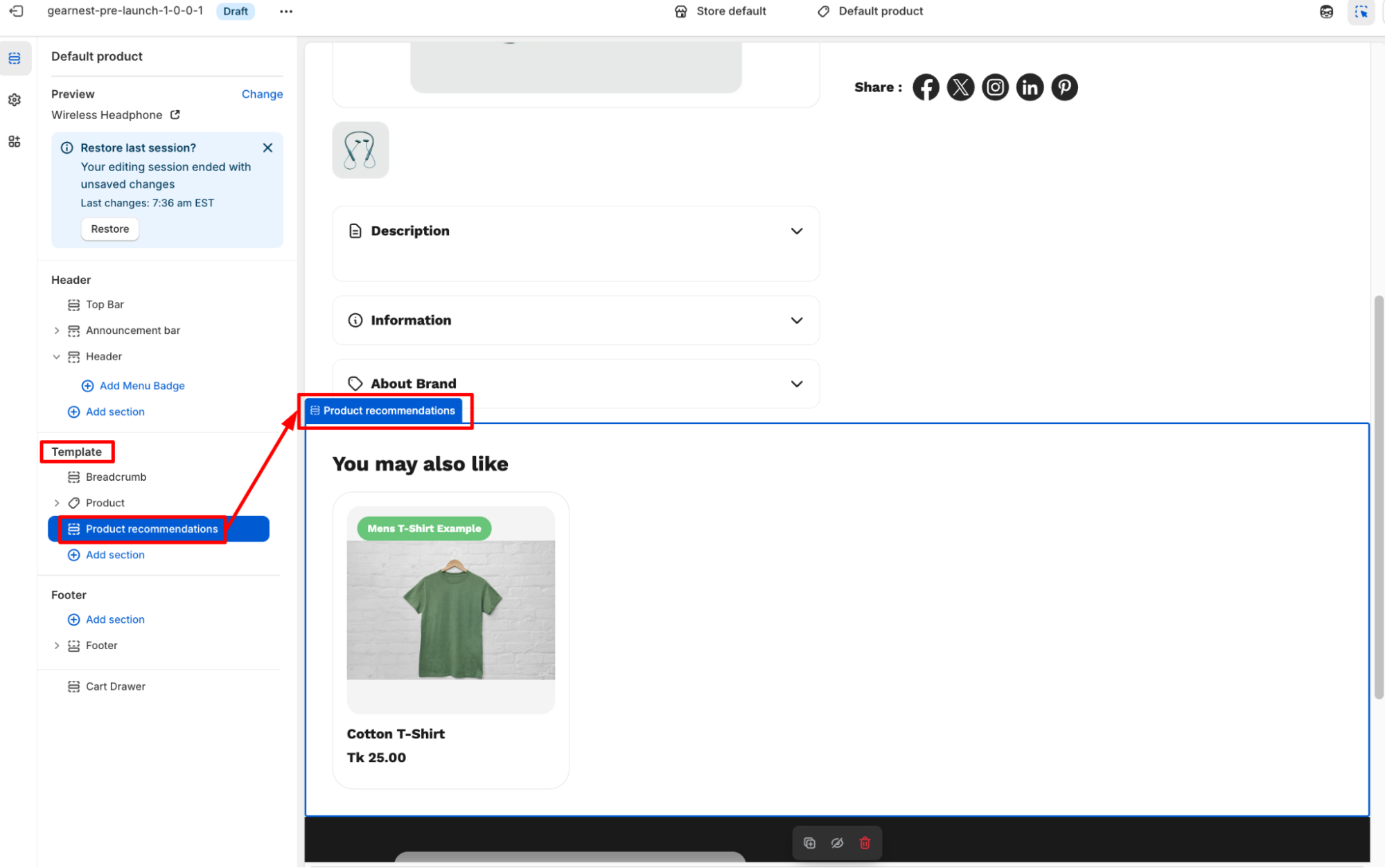Viewport: 1385px width, 868px height.
Task: Click the LinkedIn share icon
Action: pos(1030,87)
